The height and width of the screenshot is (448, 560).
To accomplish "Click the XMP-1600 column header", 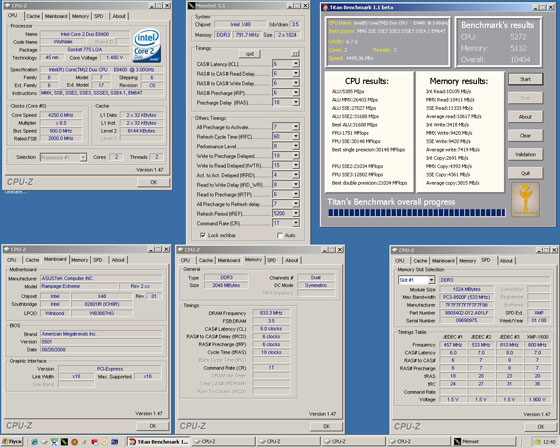I will point(537,337).
